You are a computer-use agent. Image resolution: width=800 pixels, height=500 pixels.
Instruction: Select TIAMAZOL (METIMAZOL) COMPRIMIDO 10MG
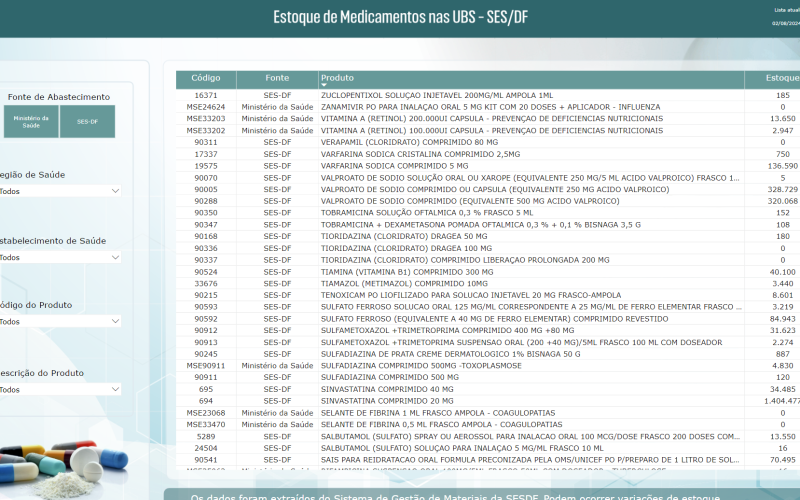[x=404, y=284]
